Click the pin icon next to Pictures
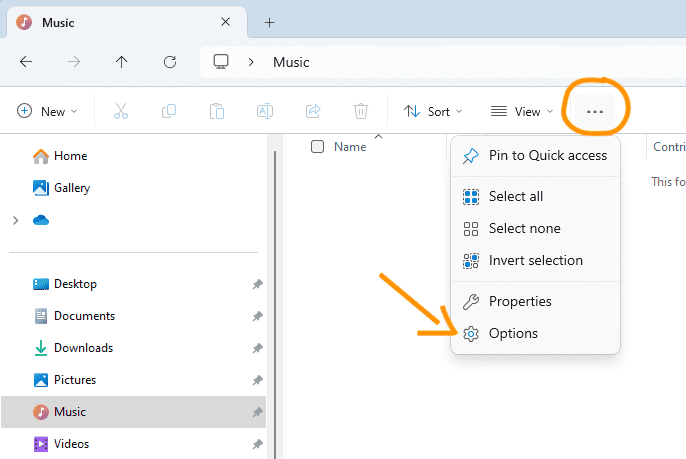Viewport: 686px width, 459px height. tap(257, 380)
